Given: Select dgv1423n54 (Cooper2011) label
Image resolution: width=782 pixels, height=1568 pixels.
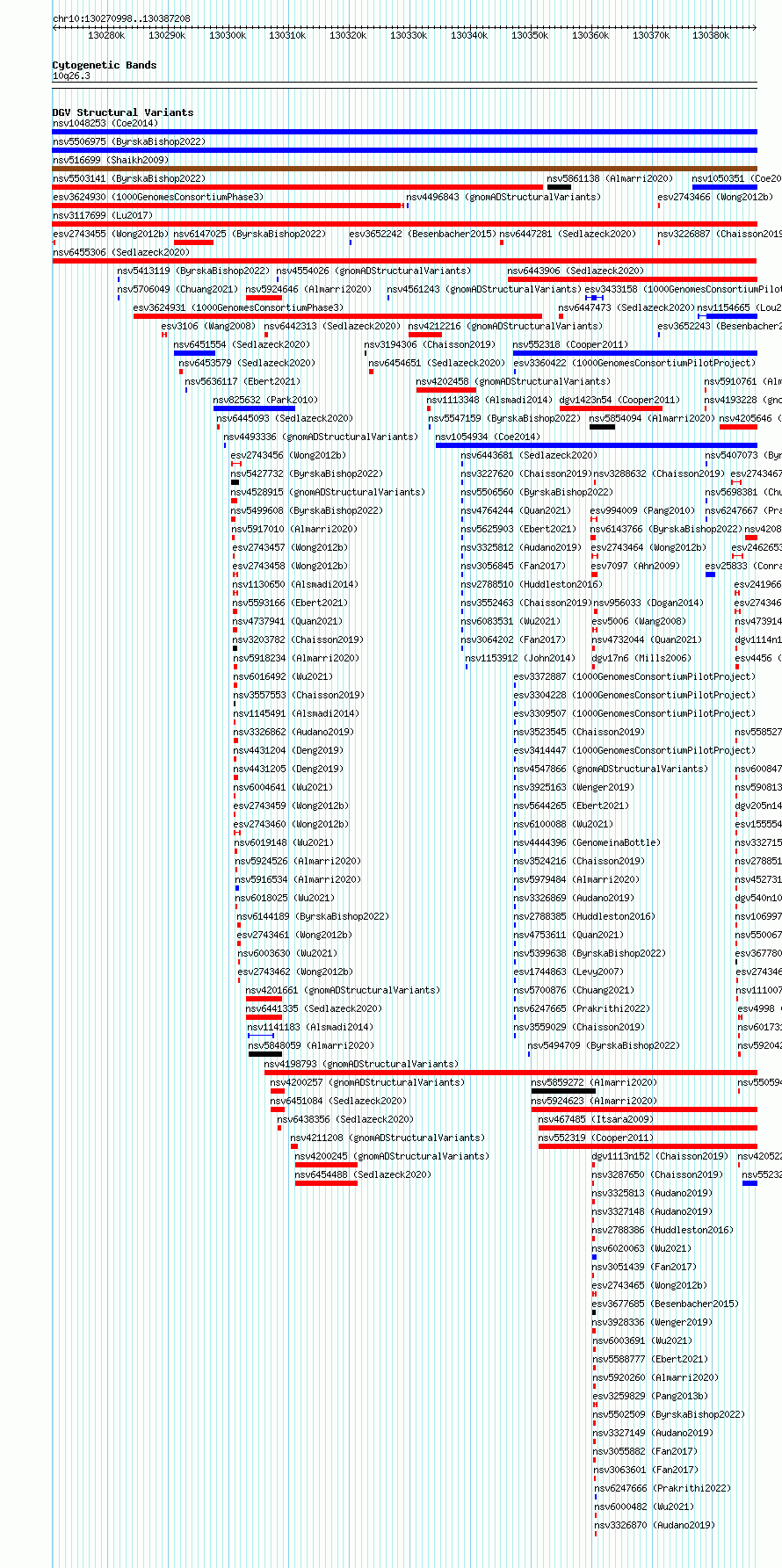Looking at the screenshot, I should click(x=619, y=400).
